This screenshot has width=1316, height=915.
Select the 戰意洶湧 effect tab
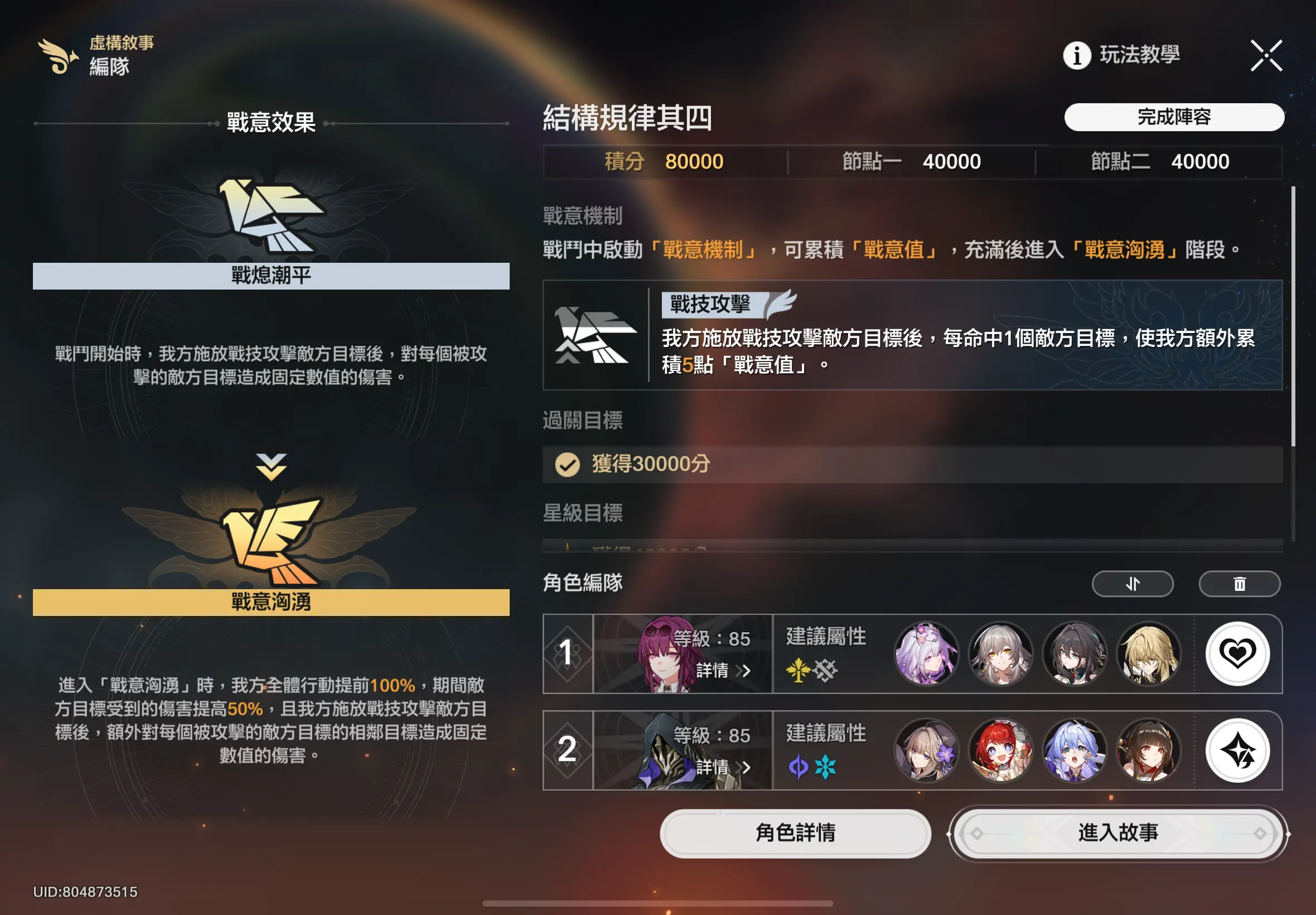271,602
